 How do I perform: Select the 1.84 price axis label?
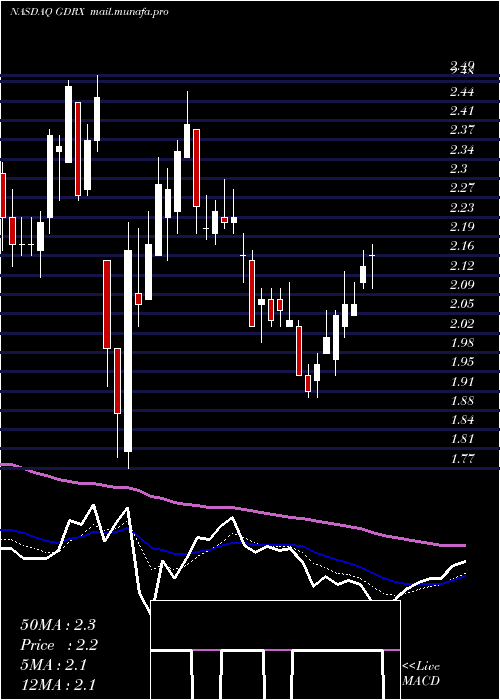(462, 420)
